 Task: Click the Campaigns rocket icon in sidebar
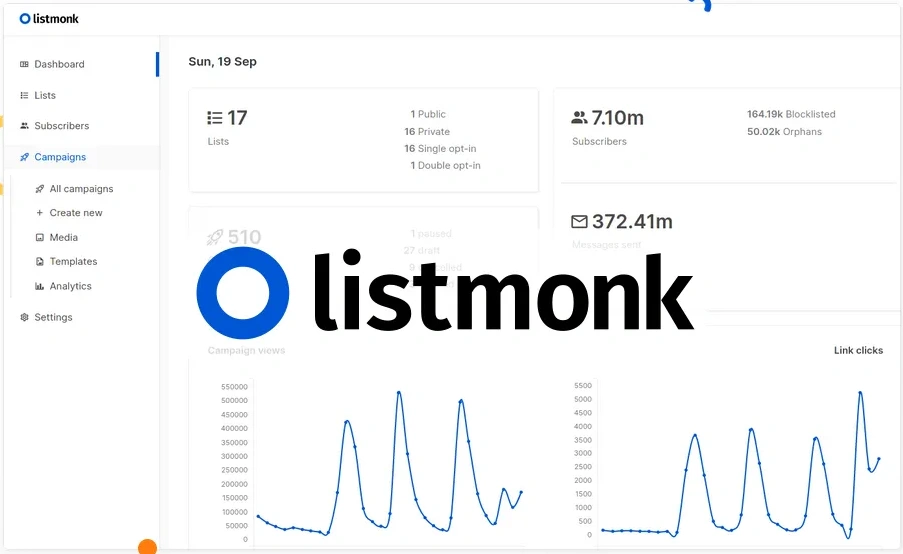point(24,157)
